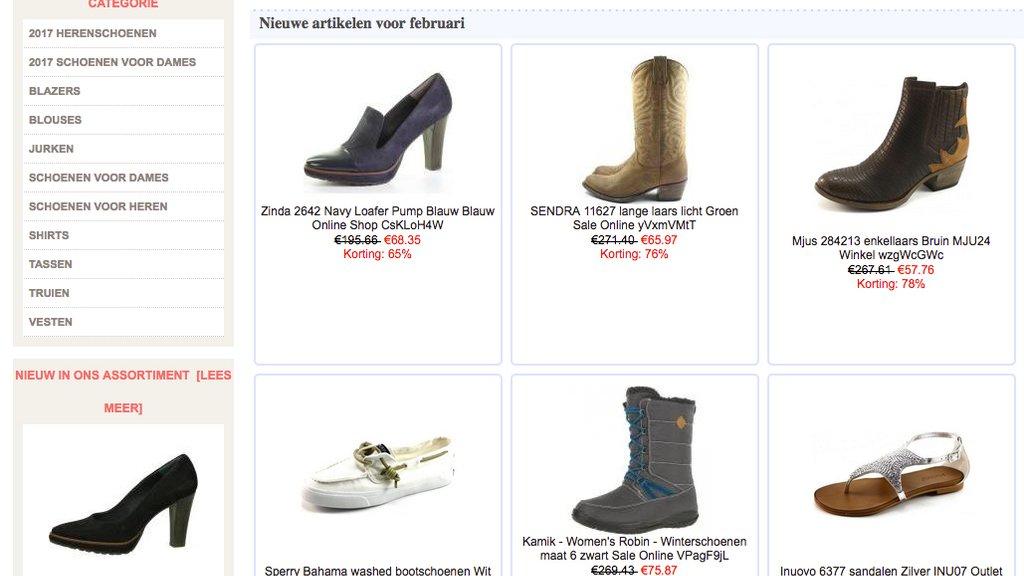Open SENDRA 11627 lange laars title link
This screenshot has height=576, width=1024.
coord(634,218)
